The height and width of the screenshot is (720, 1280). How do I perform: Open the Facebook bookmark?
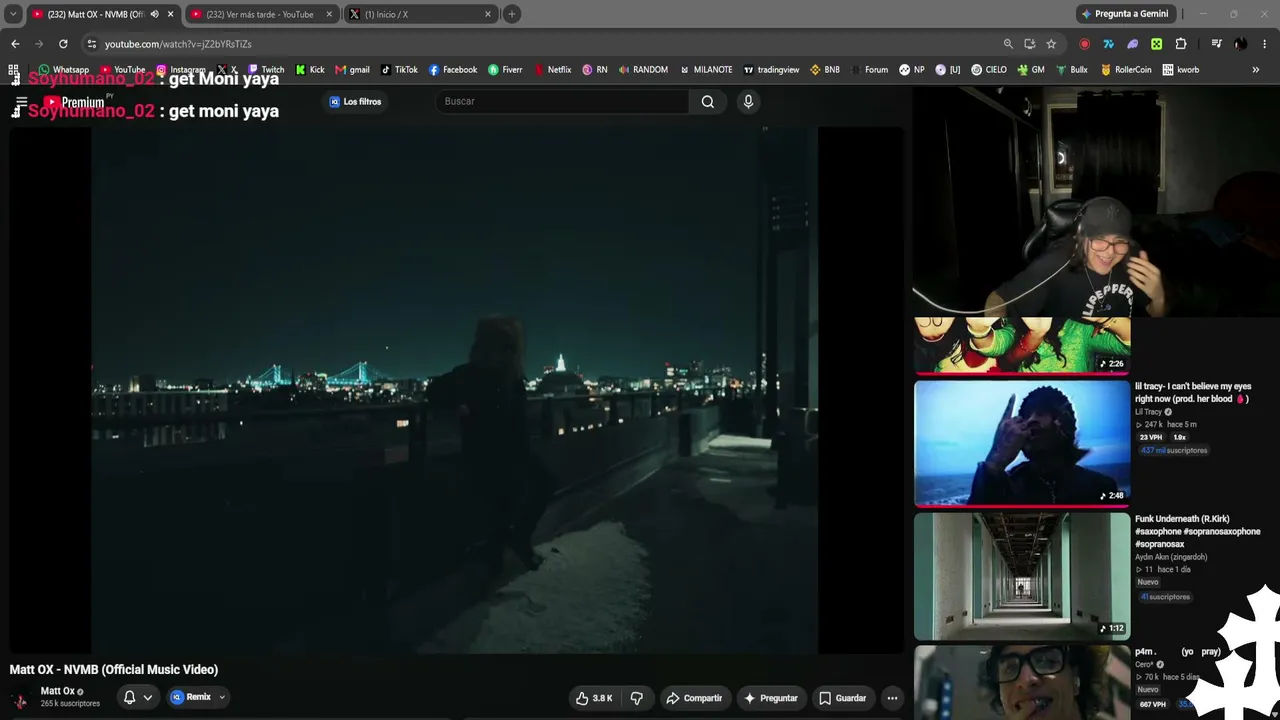click(x=453, y=70)
